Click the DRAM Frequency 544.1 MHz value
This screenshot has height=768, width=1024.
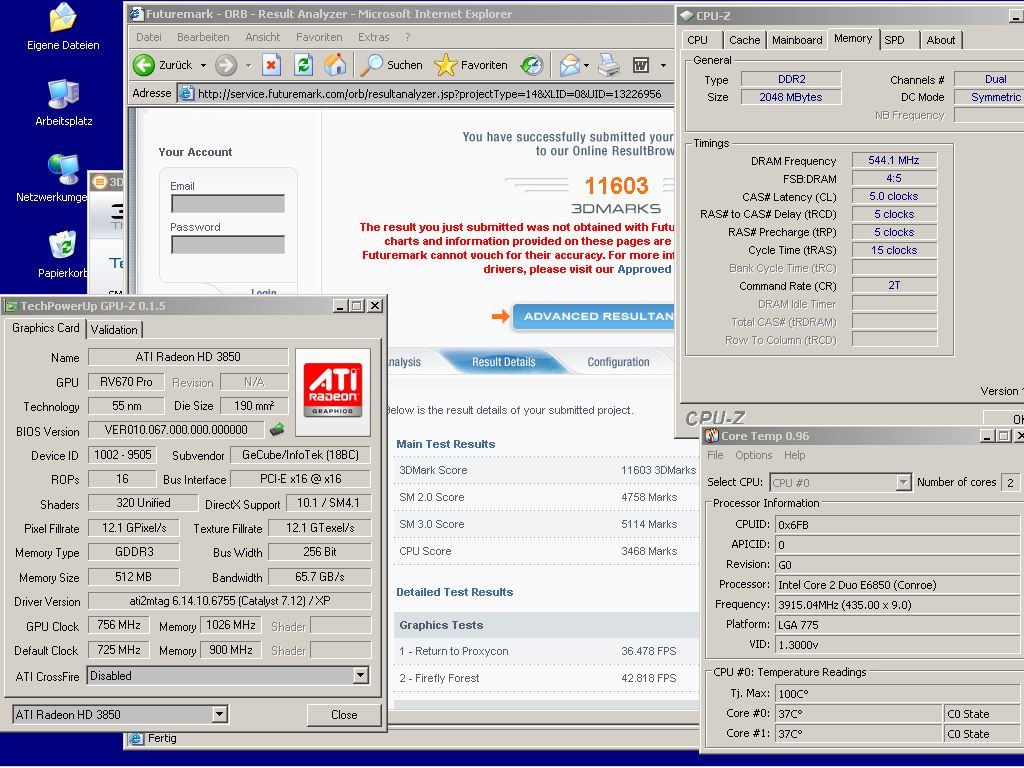coord(893,160)
